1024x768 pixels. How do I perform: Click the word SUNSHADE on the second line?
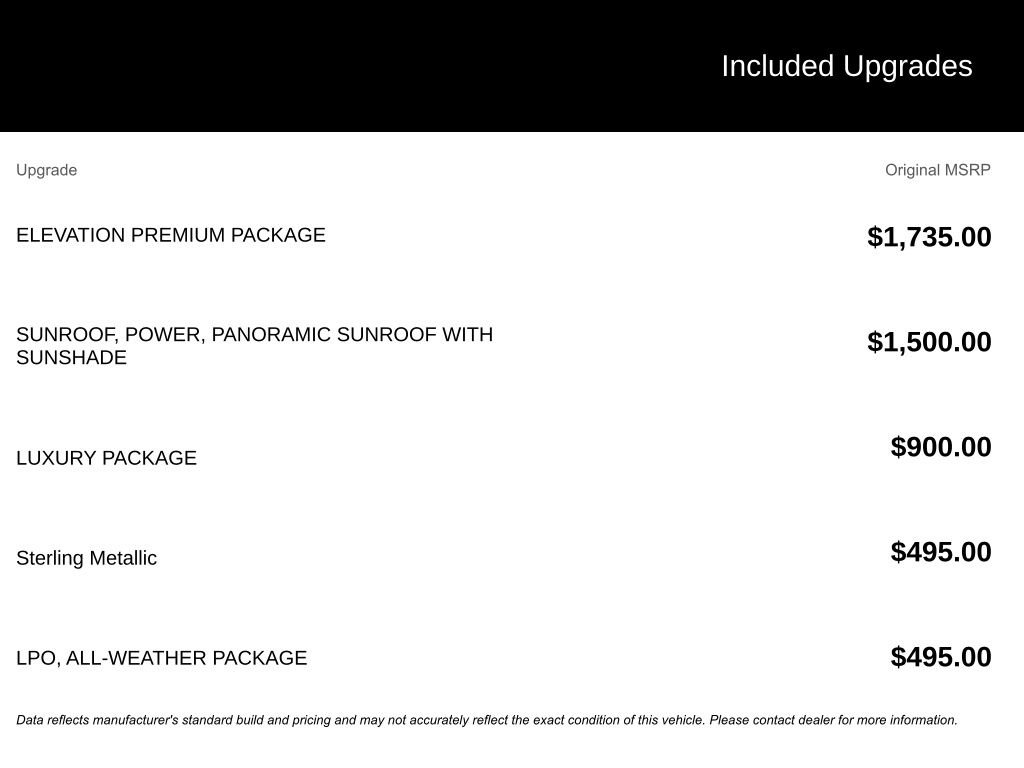point(71,358)
